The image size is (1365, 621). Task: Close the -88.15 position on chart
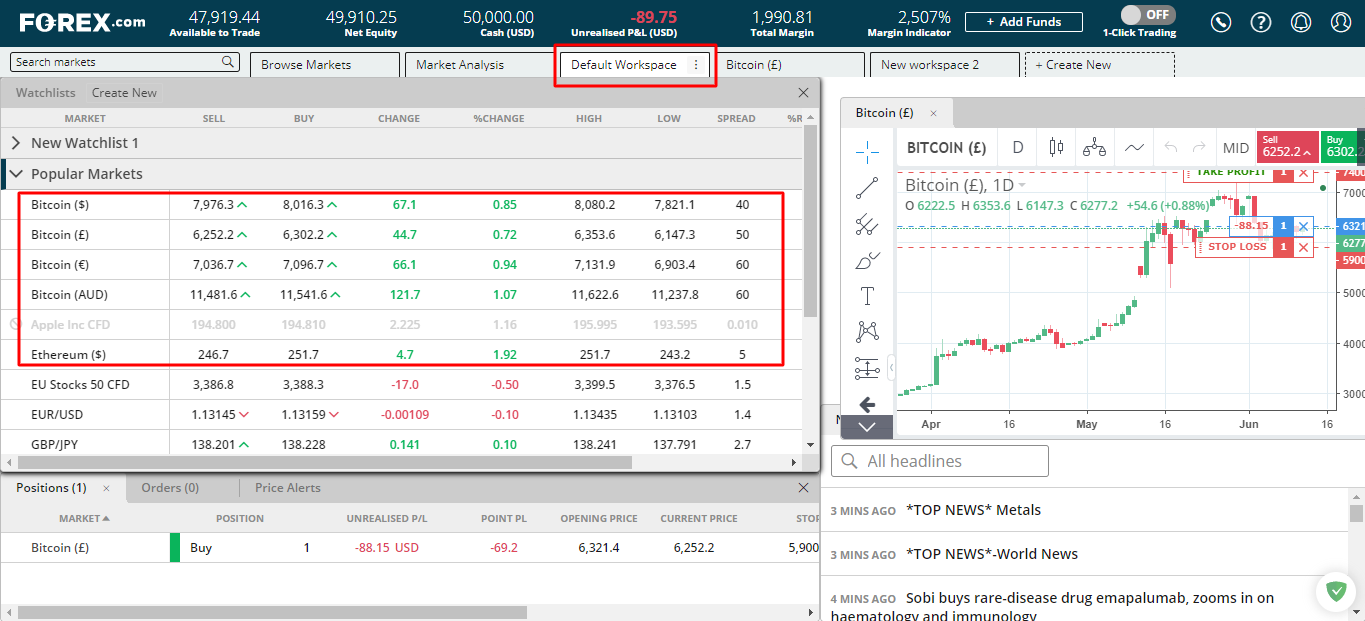point(1303,227)
